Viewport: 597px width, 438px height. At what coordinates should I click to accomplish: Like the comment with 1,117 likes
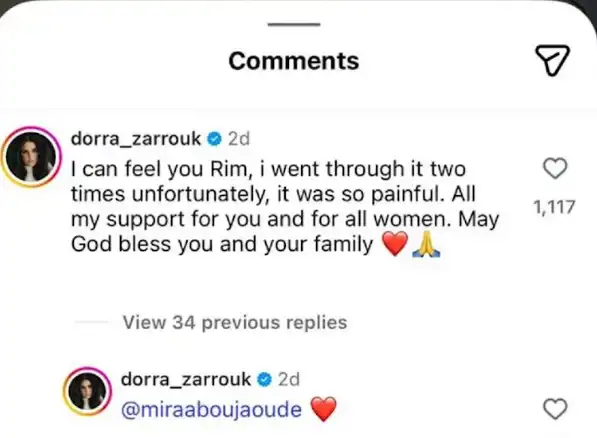tap(555, 168)
